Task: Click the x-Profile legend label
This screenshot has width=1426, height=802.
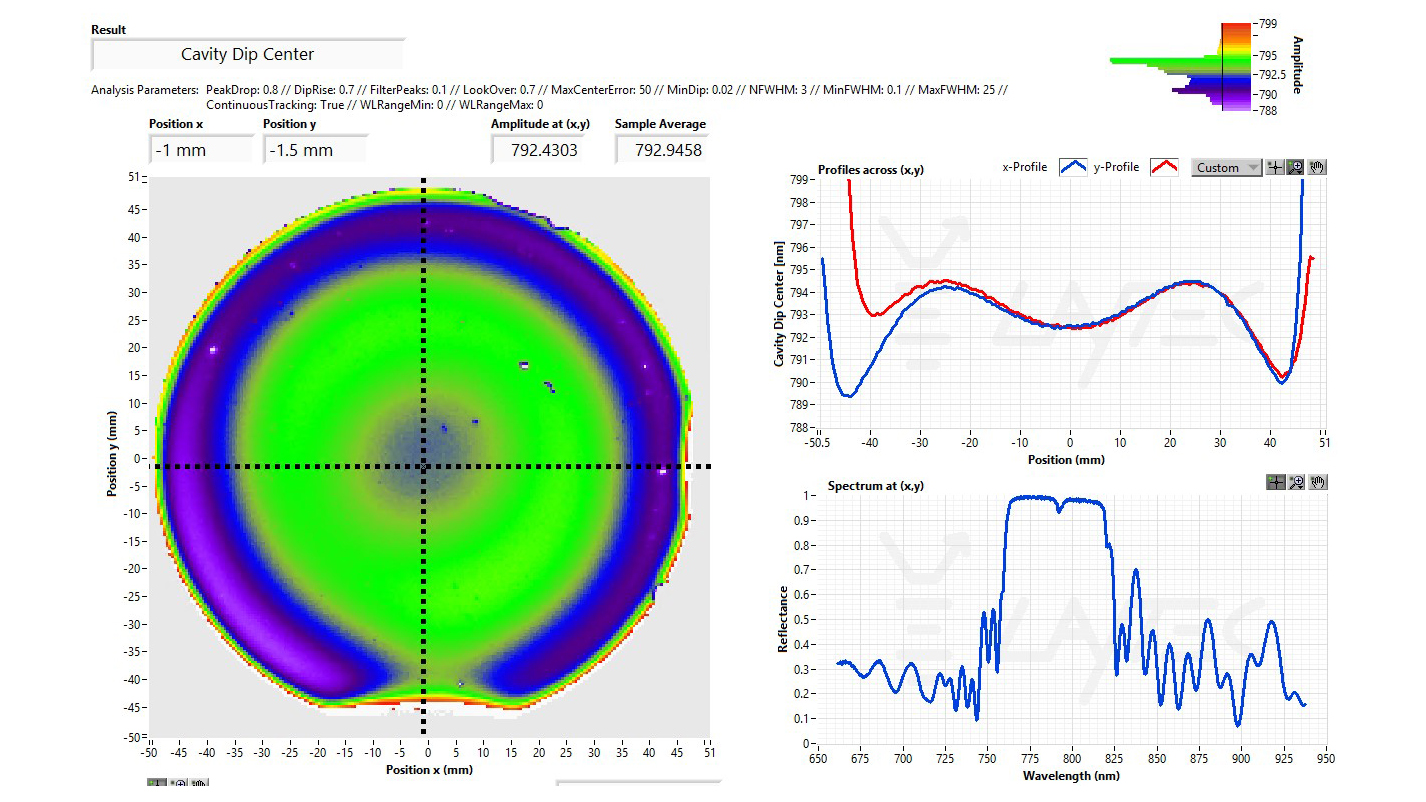Action: coord(1025,167)
